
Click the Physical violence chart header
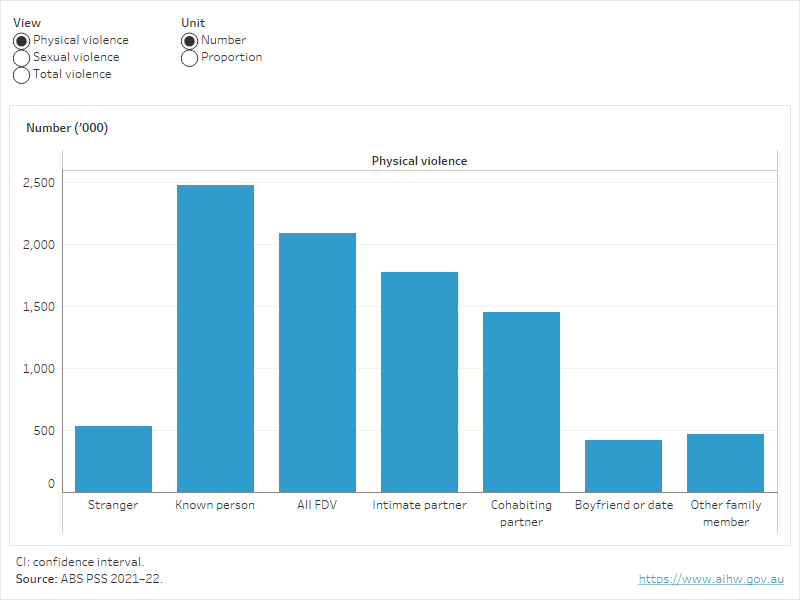(x=419, y=161)
